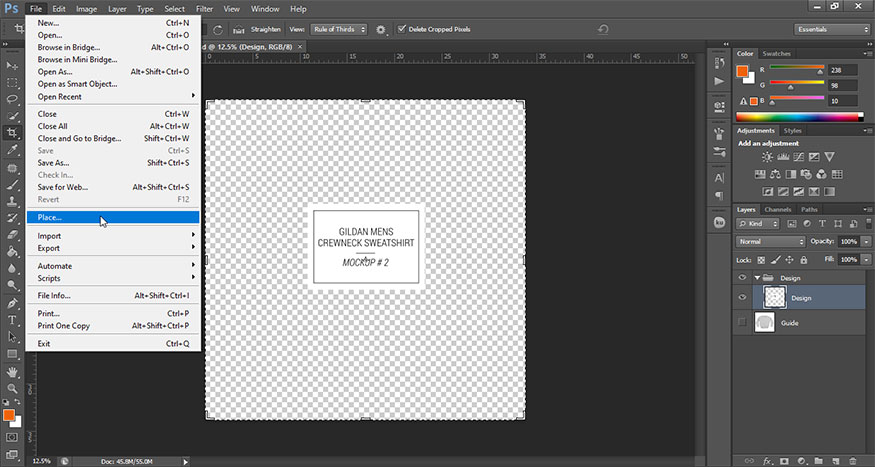Screen dimensions: 875x467
Task: Toggle Quick Mask mode icon
Action: [x=12, y=437]
